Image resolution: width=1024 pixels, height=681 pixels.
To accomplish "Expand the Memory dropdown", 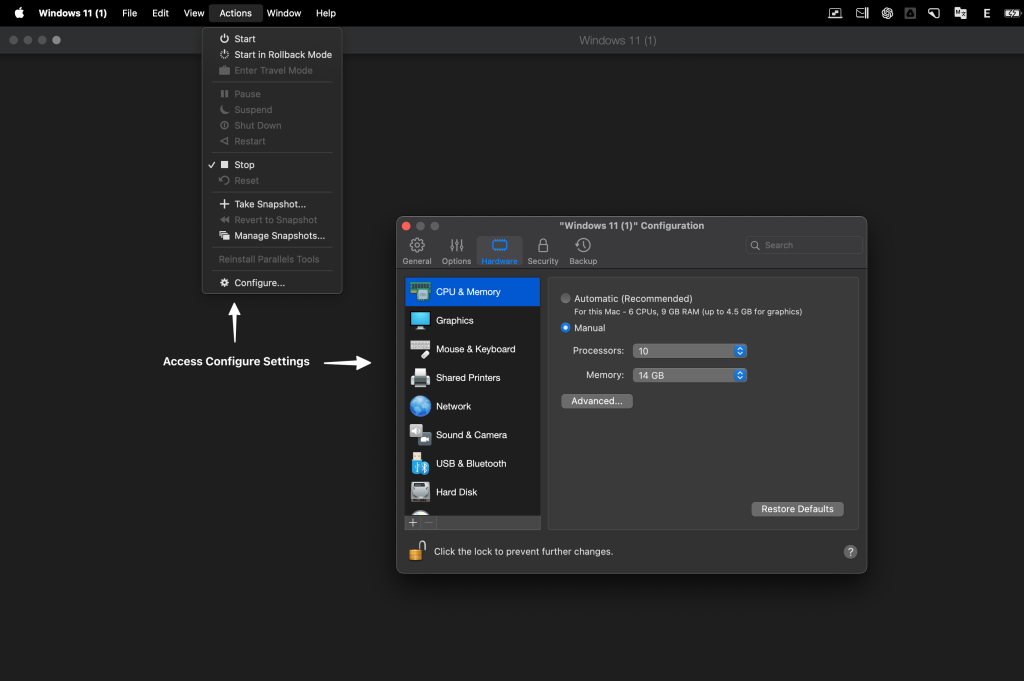I will (x=689, y=375).
